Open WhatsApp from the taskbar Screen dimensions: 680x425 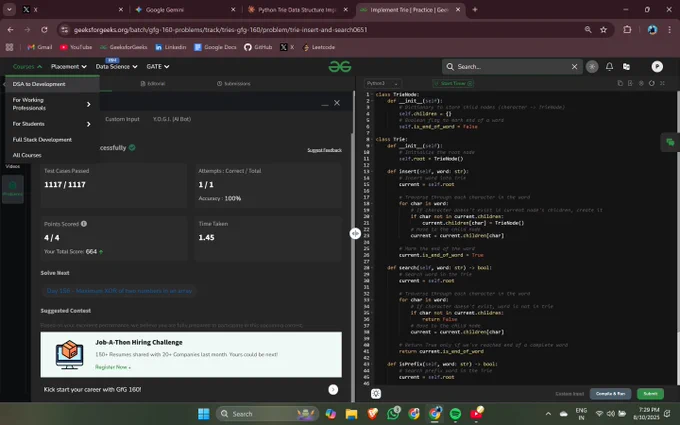[393, 414]
